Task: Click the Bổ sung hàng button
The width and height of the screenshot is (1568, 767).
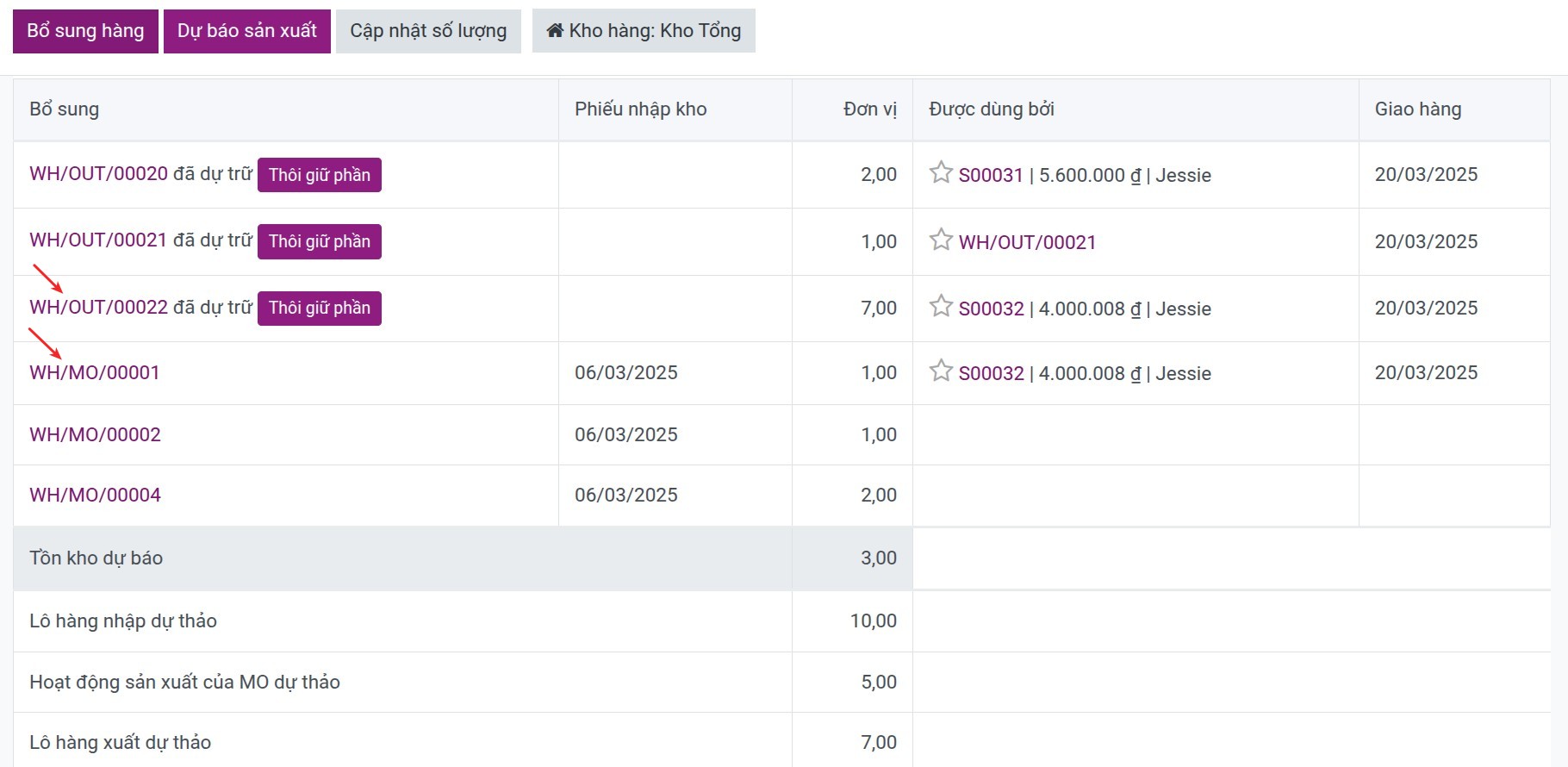Action: 85,31
